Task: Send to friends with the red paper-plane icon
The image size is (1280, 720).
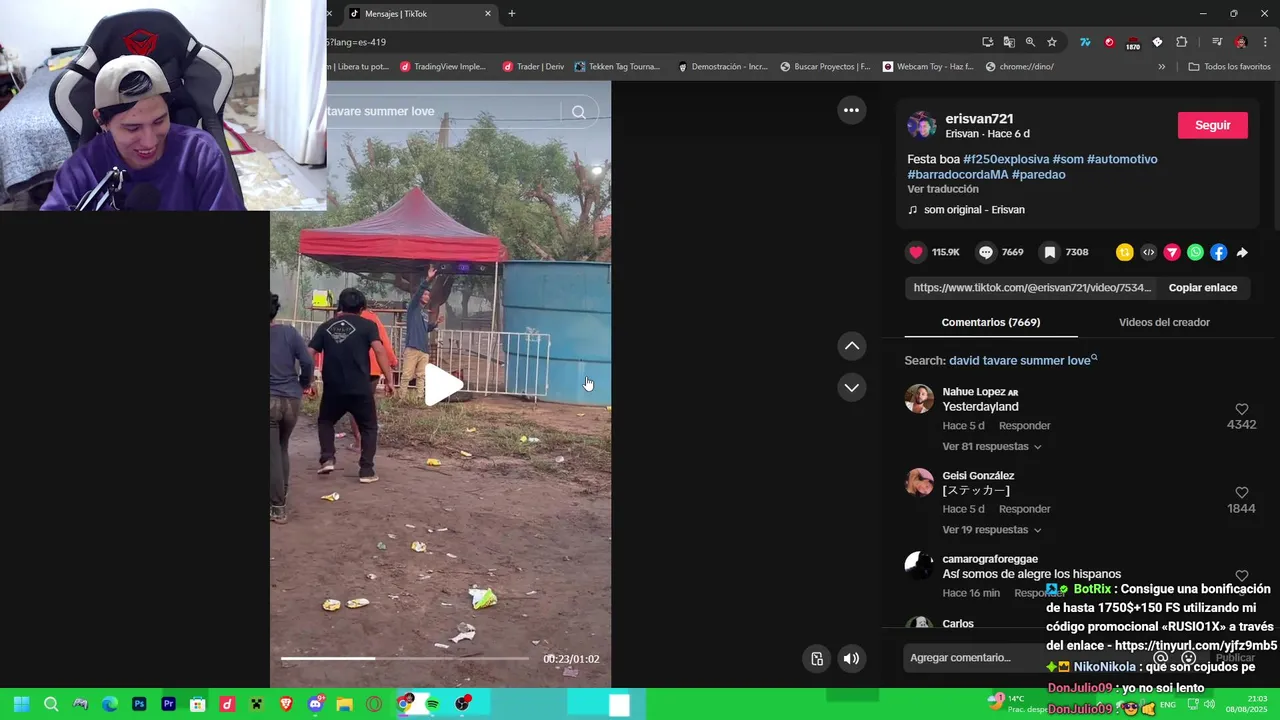Action: coord(1172,252)
